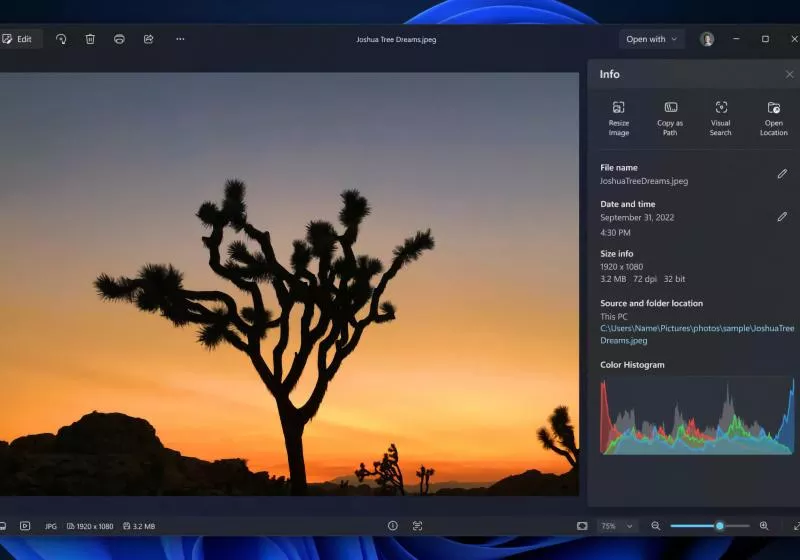Click the Joshua Tree photo in the viewer
800x560 pixels.
[289, 284]
